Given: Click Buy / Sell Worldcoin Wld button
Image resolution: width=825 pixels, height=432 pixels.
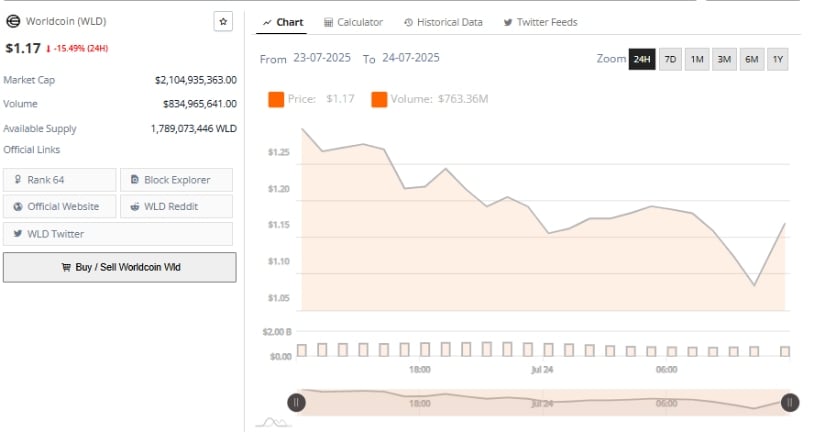Looking at the screenshot, I should pos(120,267).
